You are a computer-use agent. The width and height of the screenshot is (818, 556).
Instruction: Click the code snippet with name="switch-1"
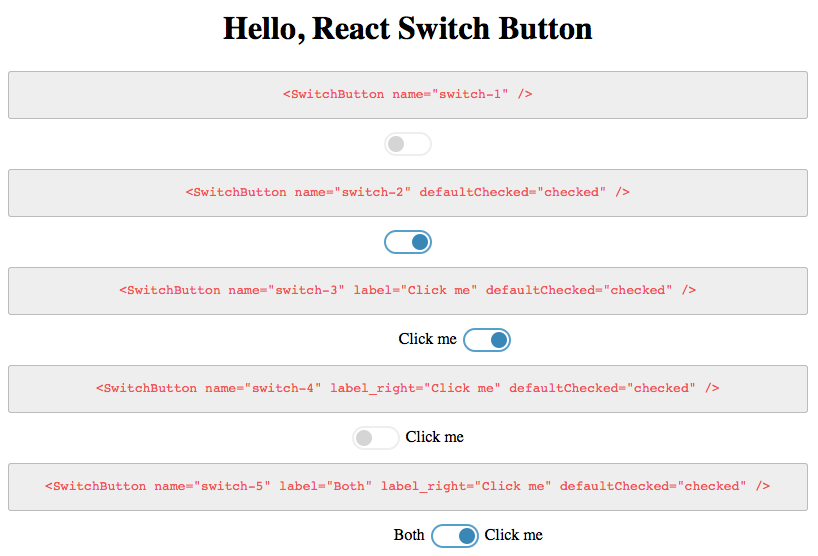coord(408,94)
